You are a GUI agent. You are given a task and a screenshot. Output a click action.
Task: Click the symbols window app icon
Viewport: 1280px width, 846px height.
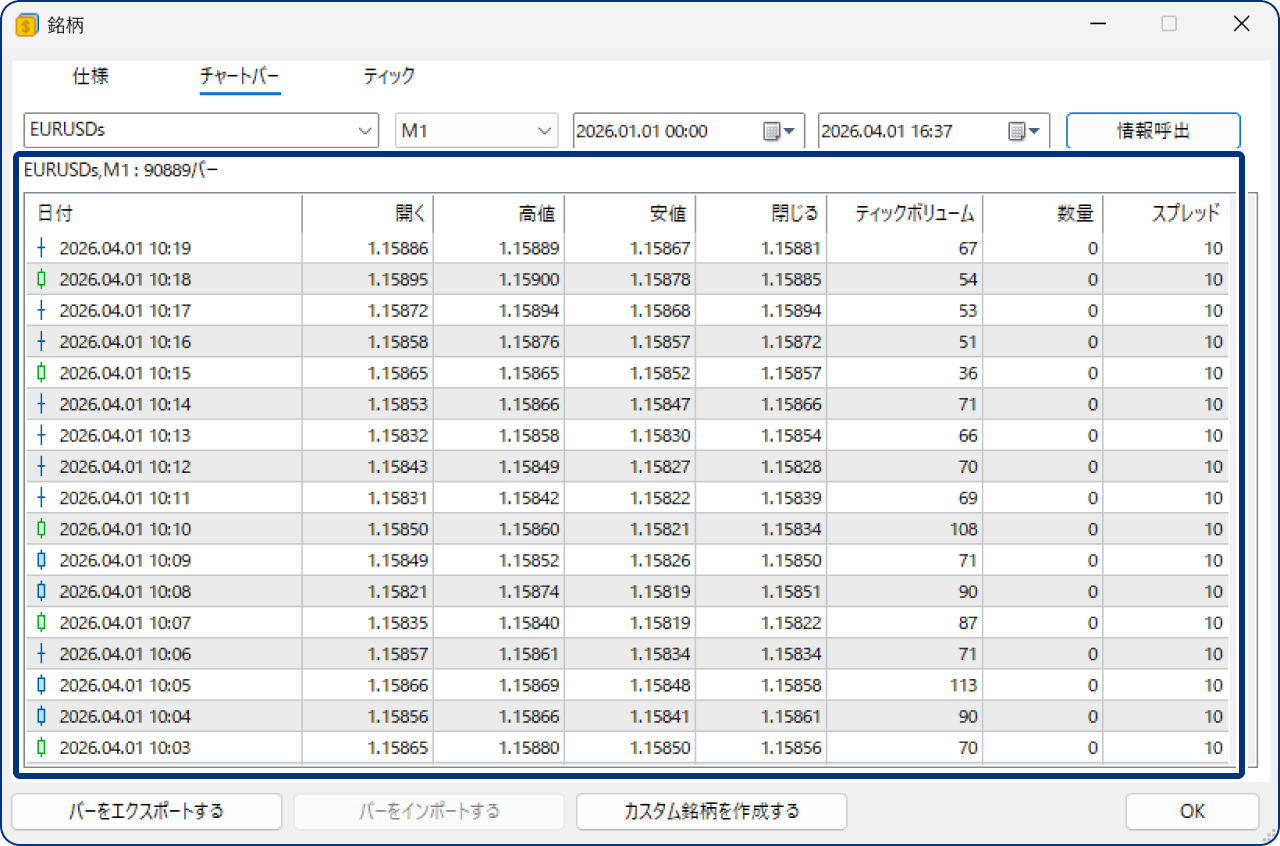(x=27, y=25)
